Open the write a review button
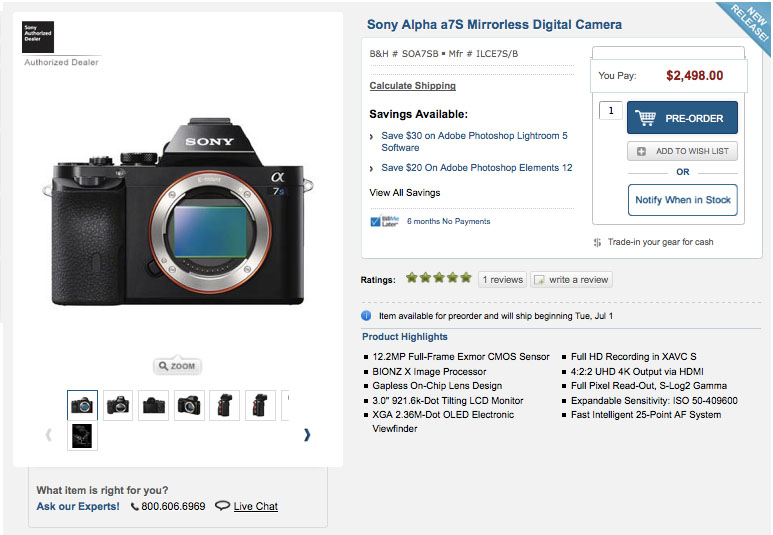 click(x=571, y=280)
